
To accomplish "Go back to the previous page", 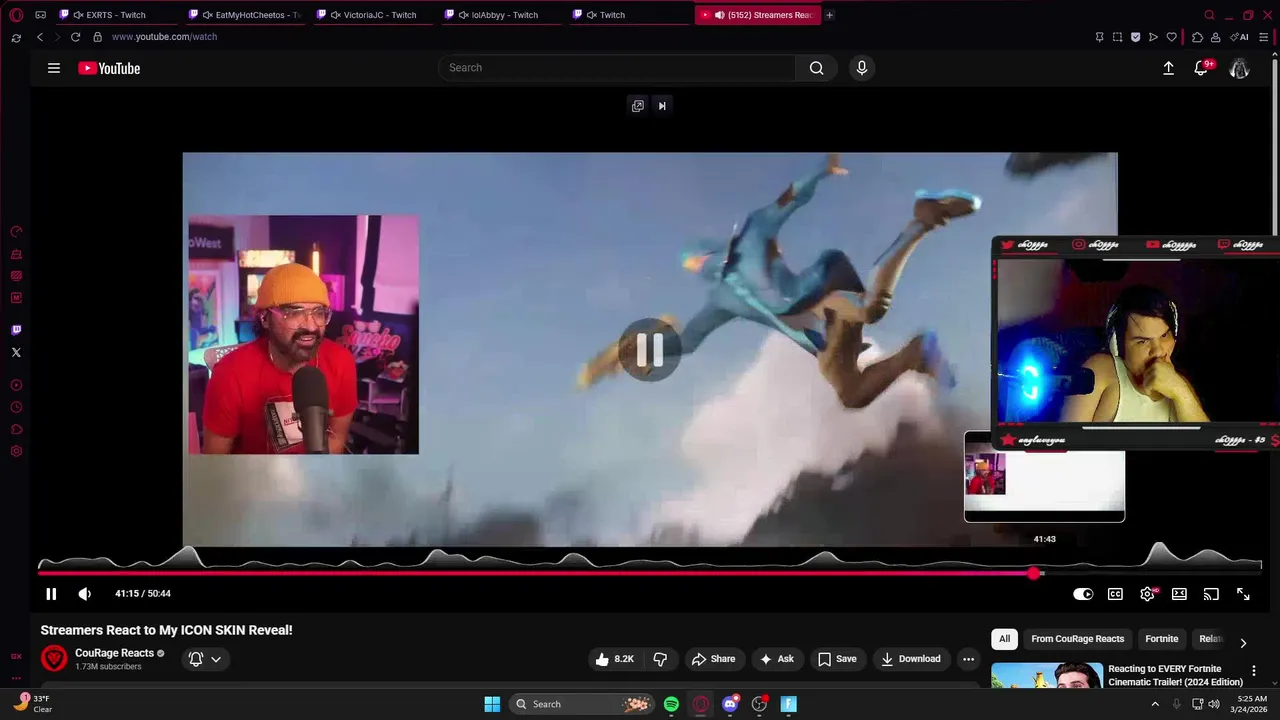I will [x=40, y=37].
